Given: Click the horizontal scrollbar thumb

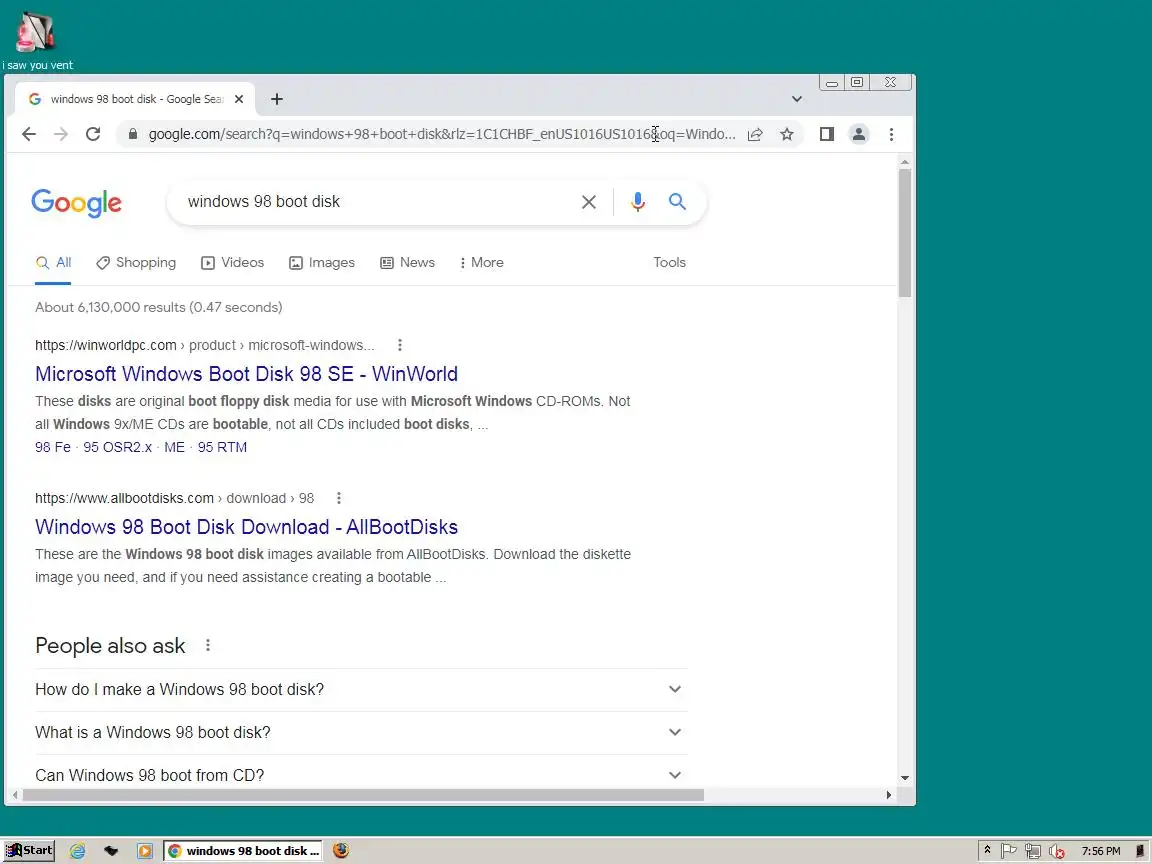Looking at the screenshot, I should pos(363,795).
